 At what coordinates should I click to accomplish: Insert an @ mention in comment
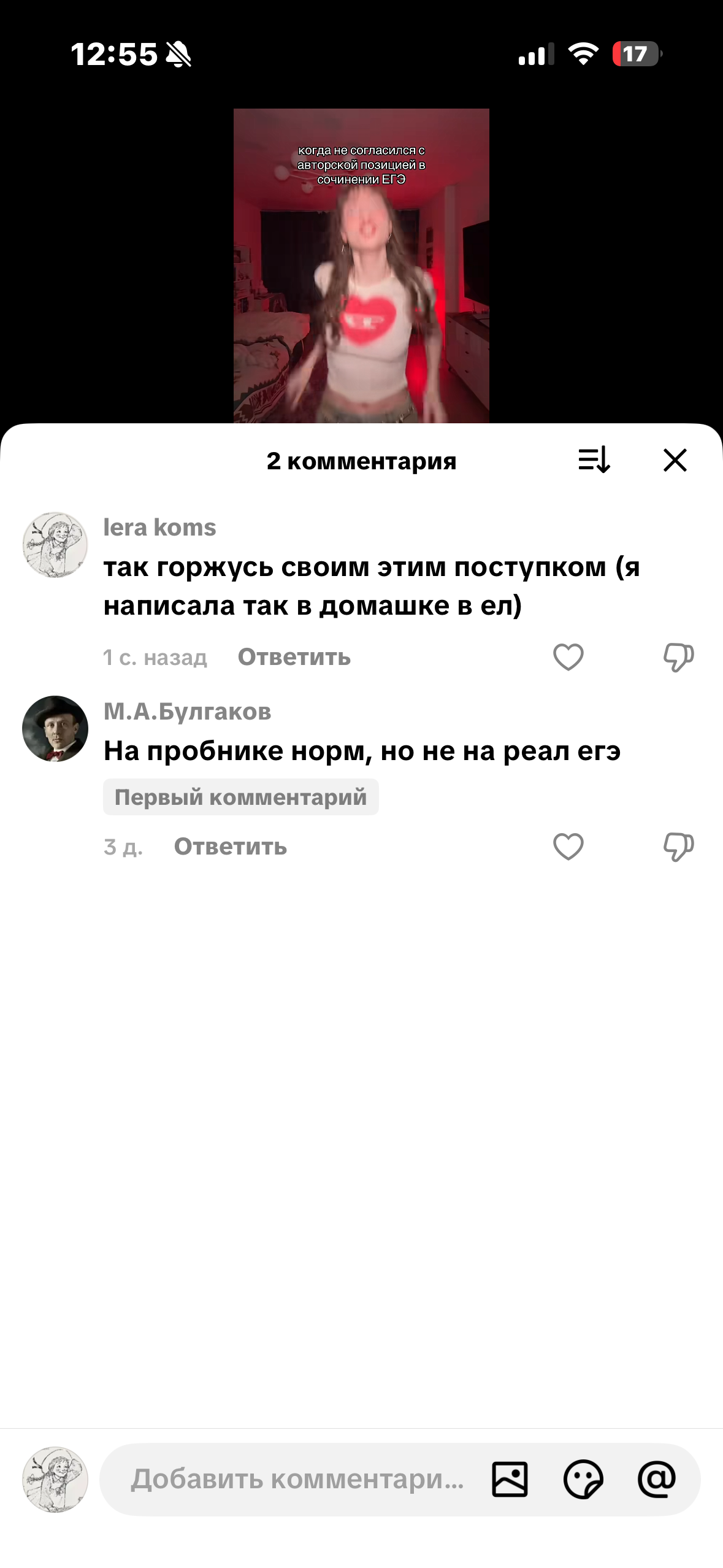[x=657, y=1479]
